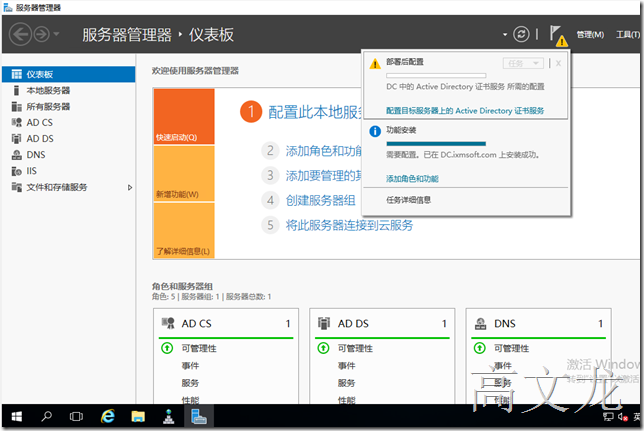
Task: Click 配置此本地服务器 step 1 link
Action: tap(315, 112)
